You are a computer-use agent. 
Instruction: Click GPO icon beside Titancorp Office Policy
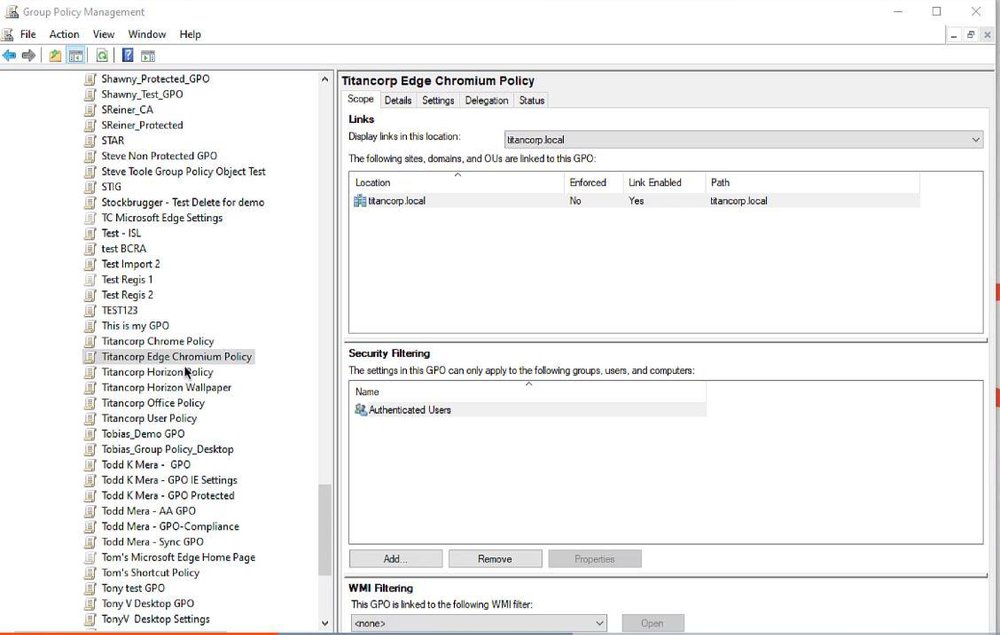[91, 403]
